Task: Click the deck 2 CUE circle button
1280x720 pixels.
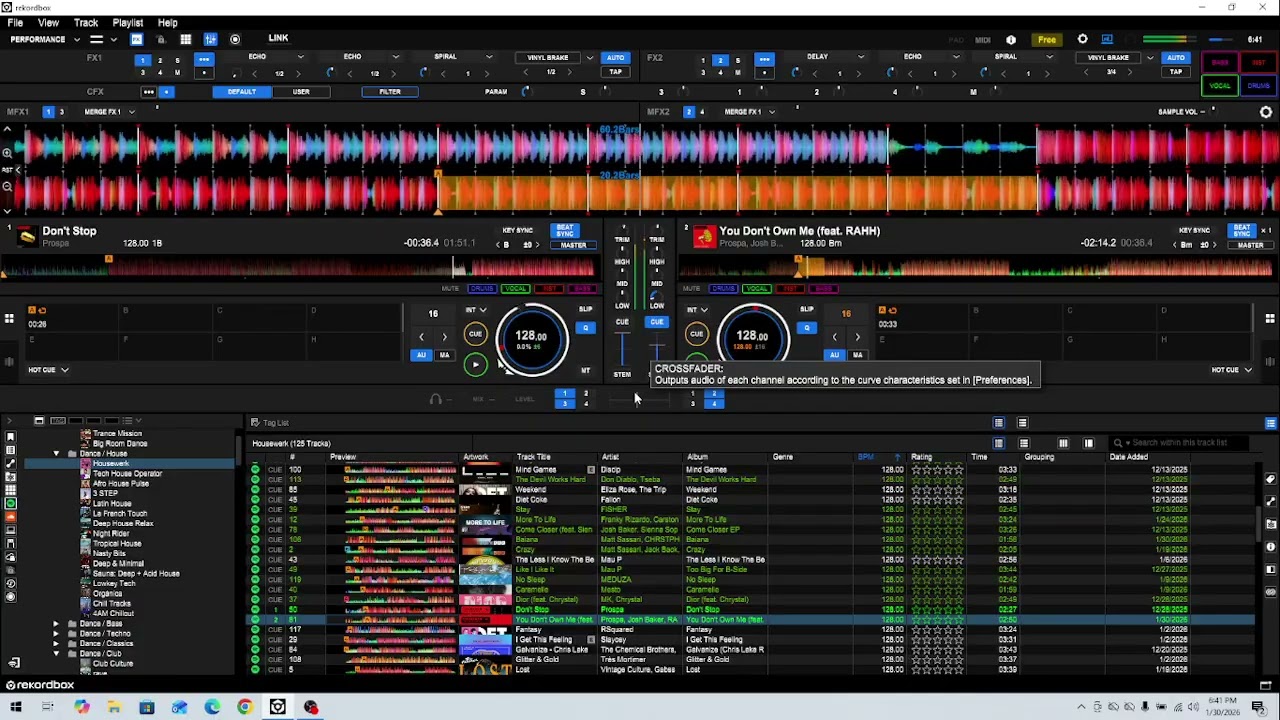Action: tap(697, 334)
